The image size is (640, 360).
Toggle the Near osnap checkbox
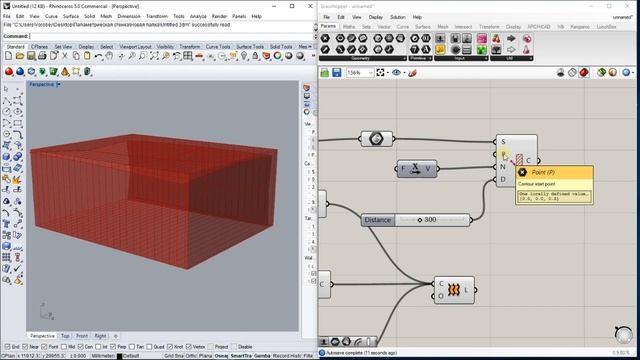[x=25, y=347]
